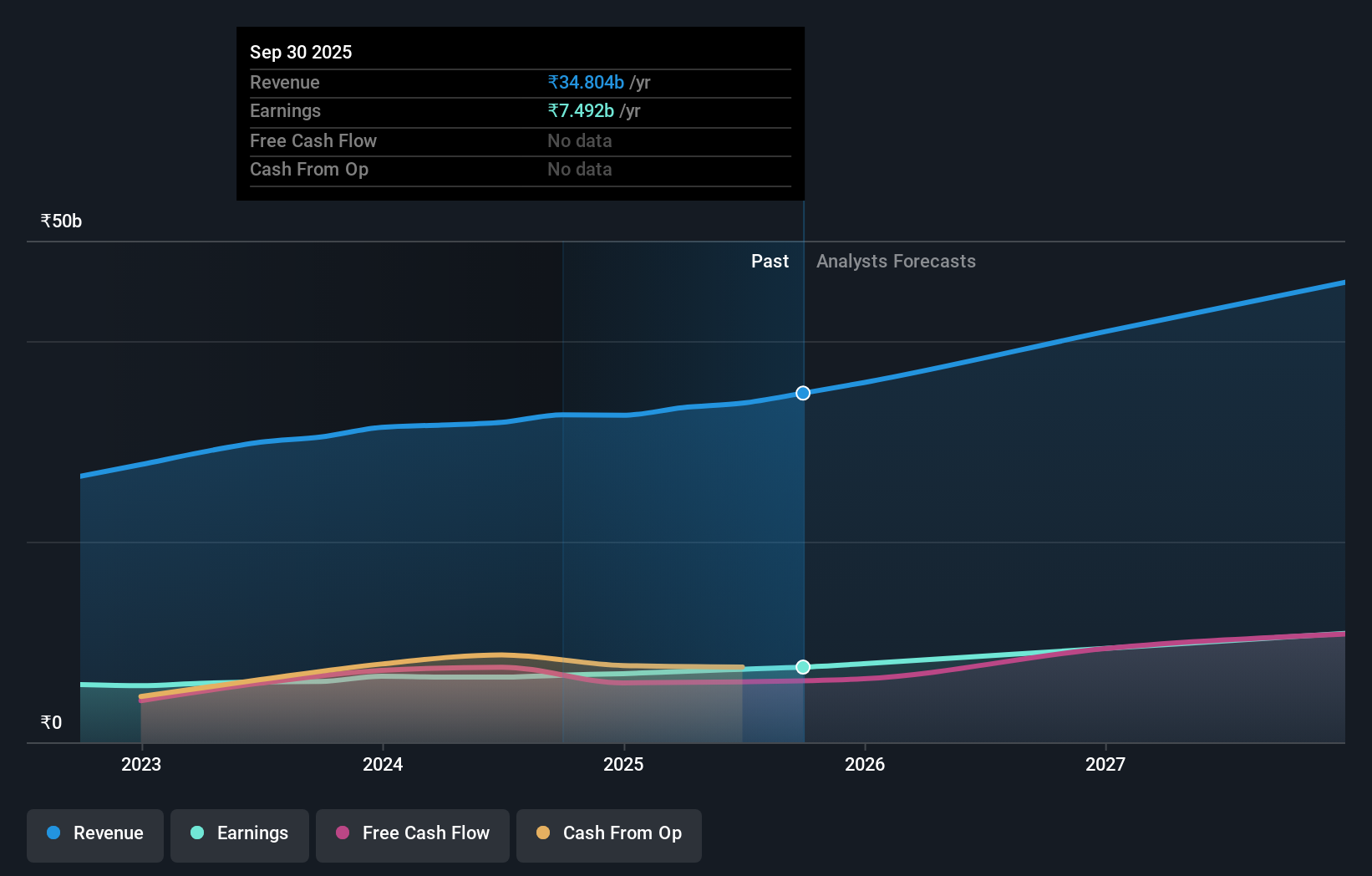This screenshot has height=876, width=1372.
Task: Expand the Sep 30 2025 tooltip panel
Action: [x=520, y=113]
